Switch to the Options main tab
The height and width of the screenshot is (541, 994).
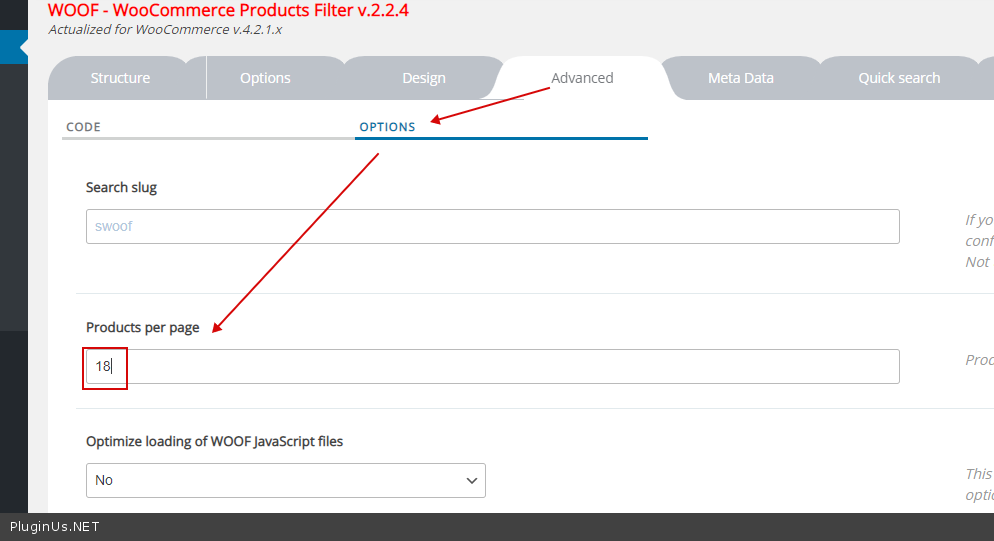[x=265, y=78]
